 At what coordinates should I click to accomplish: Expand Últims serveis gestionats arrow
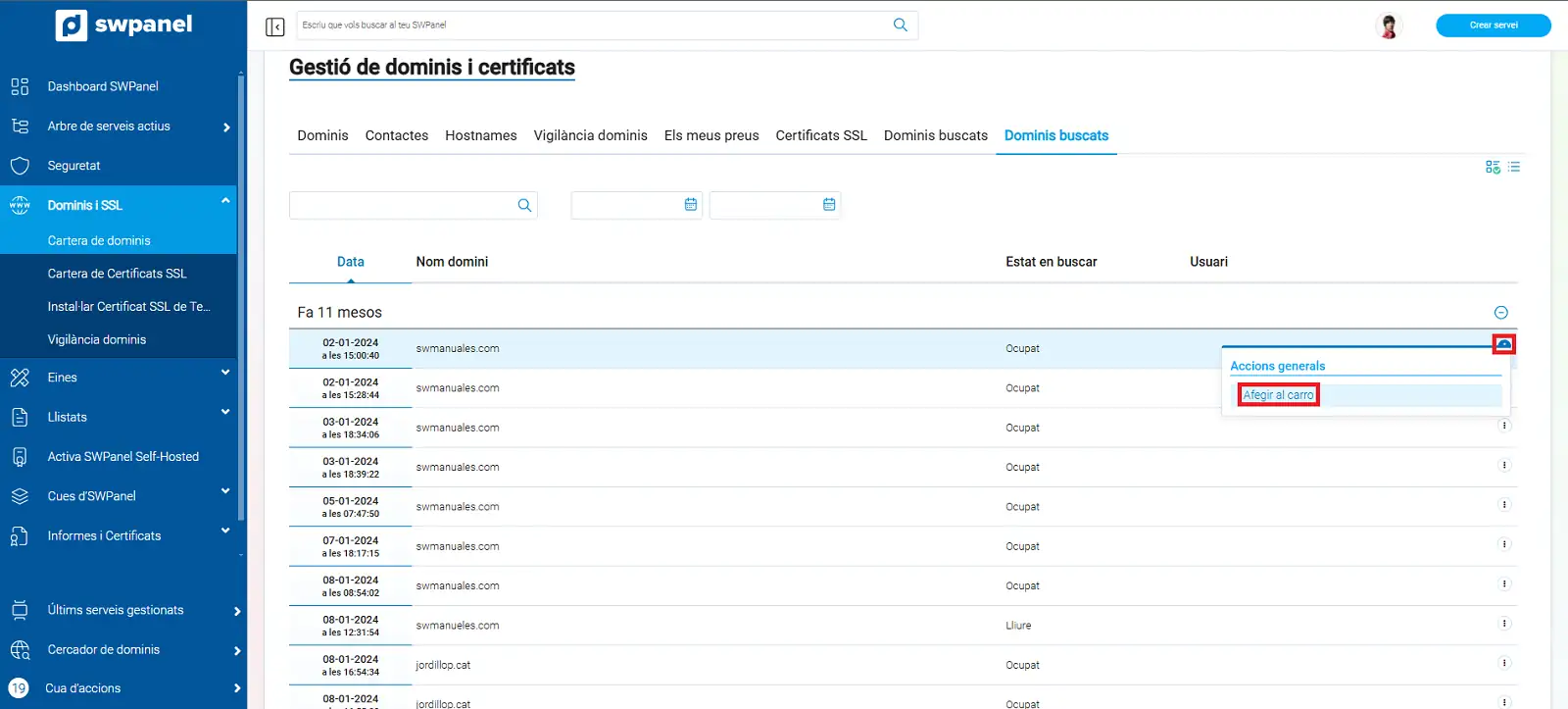237,611
